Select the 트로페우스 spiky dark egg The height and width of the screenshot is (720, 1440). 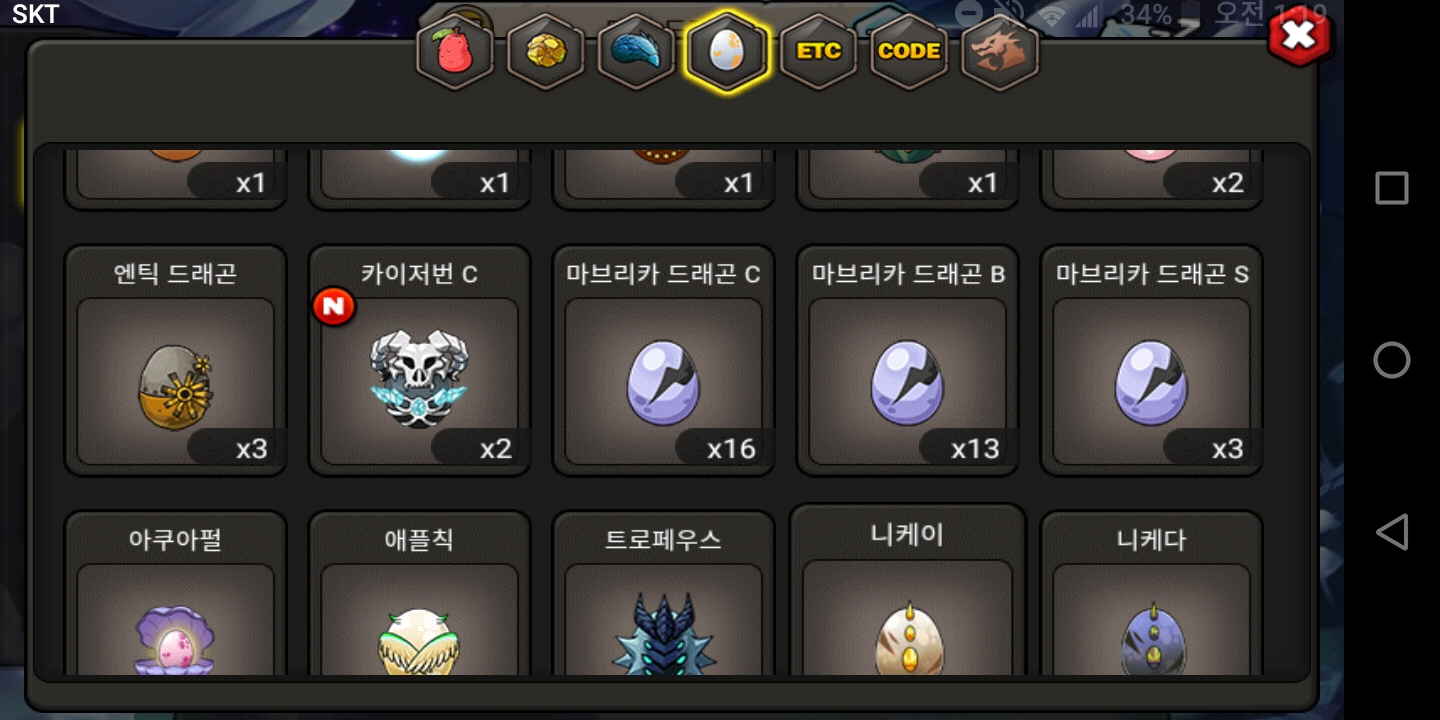point(664,594)
